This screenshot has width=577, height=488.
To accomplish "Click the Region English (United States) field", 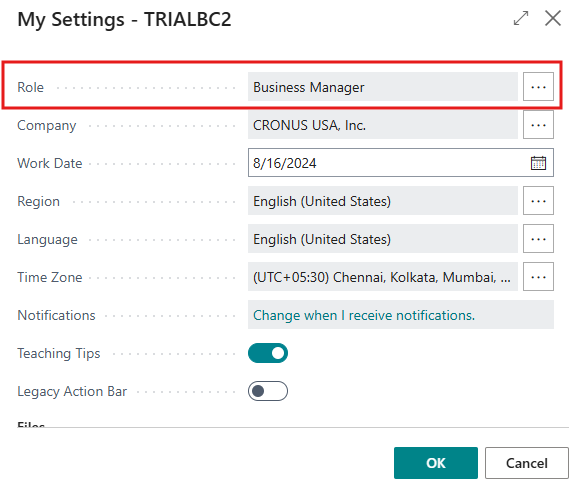I will tap(383, 201).
